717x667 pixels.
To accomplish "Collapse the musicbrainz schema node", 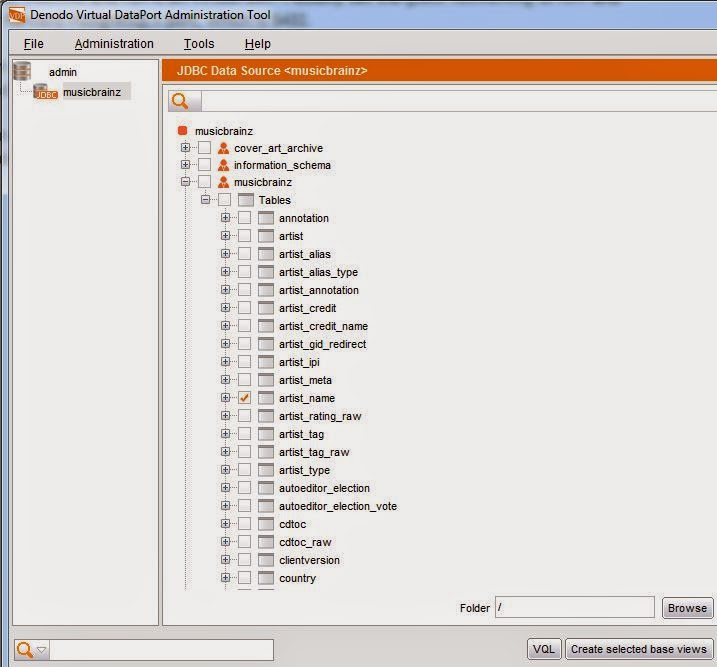I will (185, 181).
